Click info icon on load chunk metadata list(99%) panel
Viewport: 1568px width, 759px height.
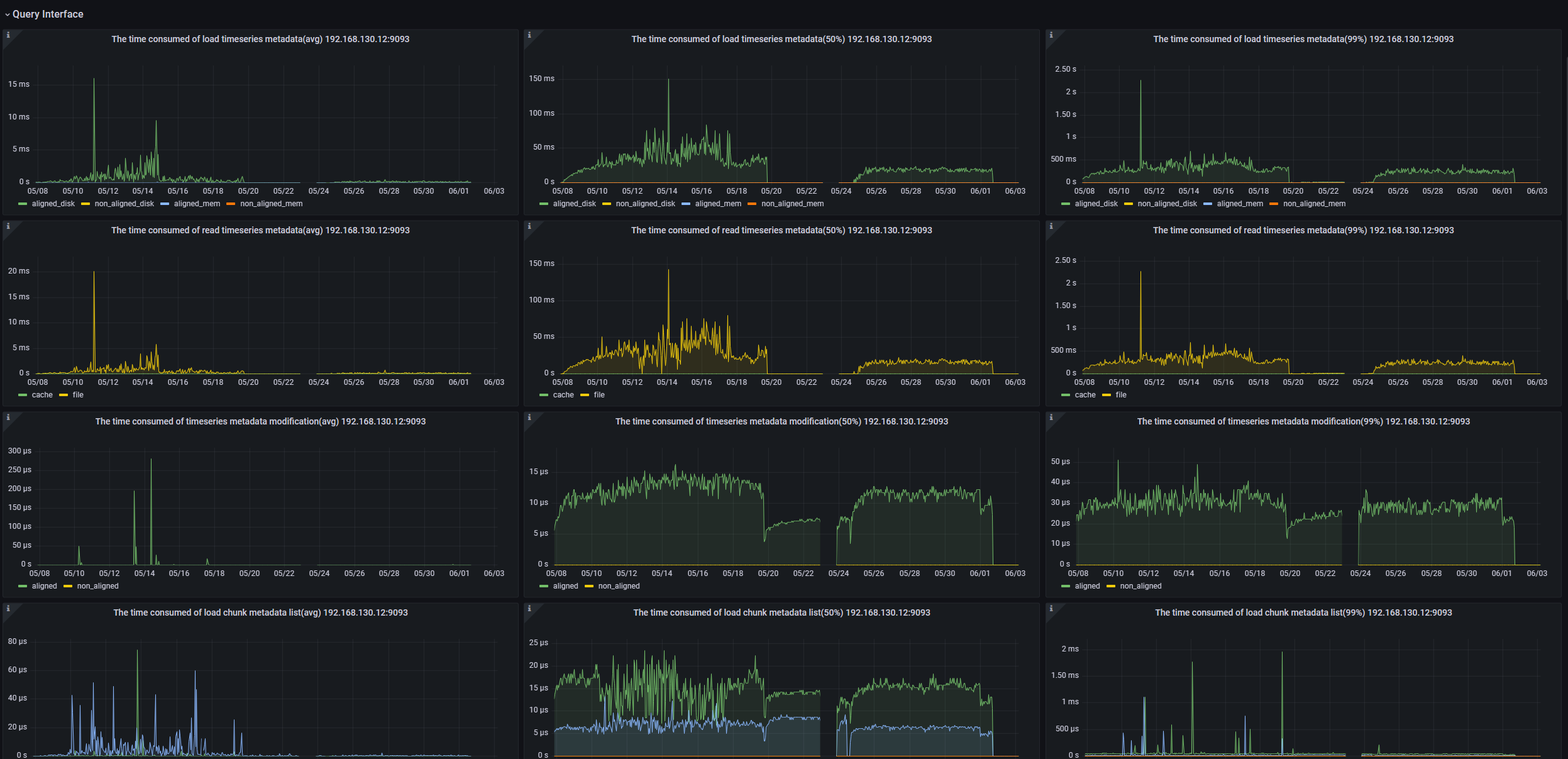(x=1051, y=609)
